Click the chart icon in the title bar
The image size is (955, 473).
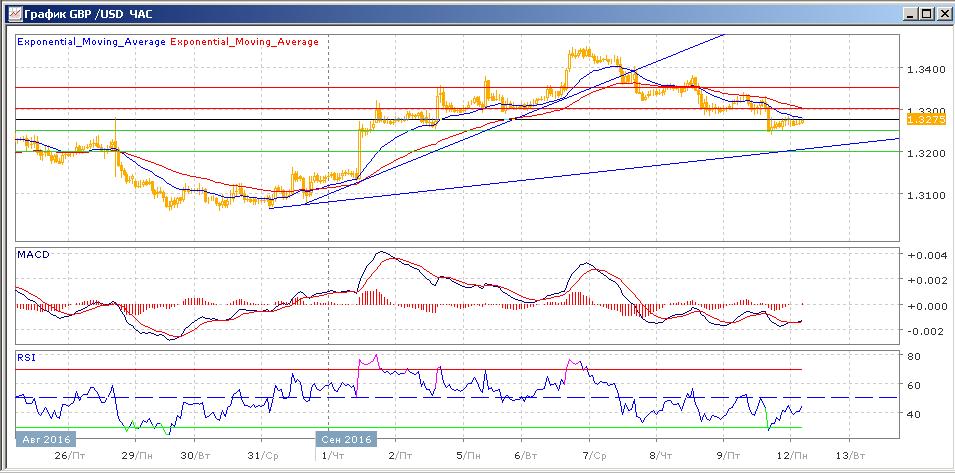pyautogui.click(x=13, y=13)
